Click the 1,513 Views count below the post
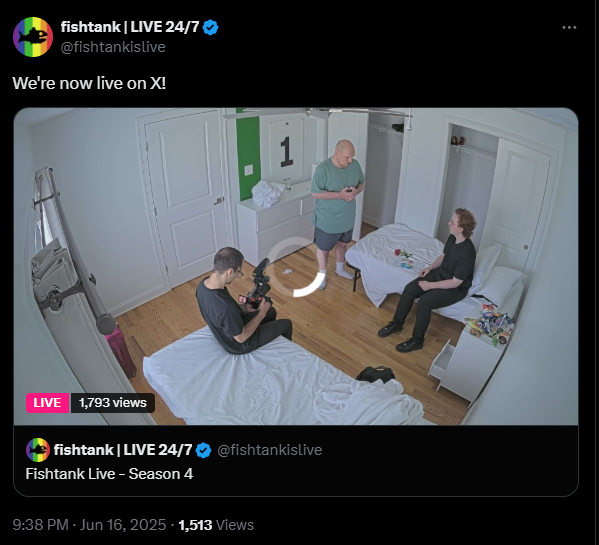The height and width of the screenshot is (545, 599). 216,525
